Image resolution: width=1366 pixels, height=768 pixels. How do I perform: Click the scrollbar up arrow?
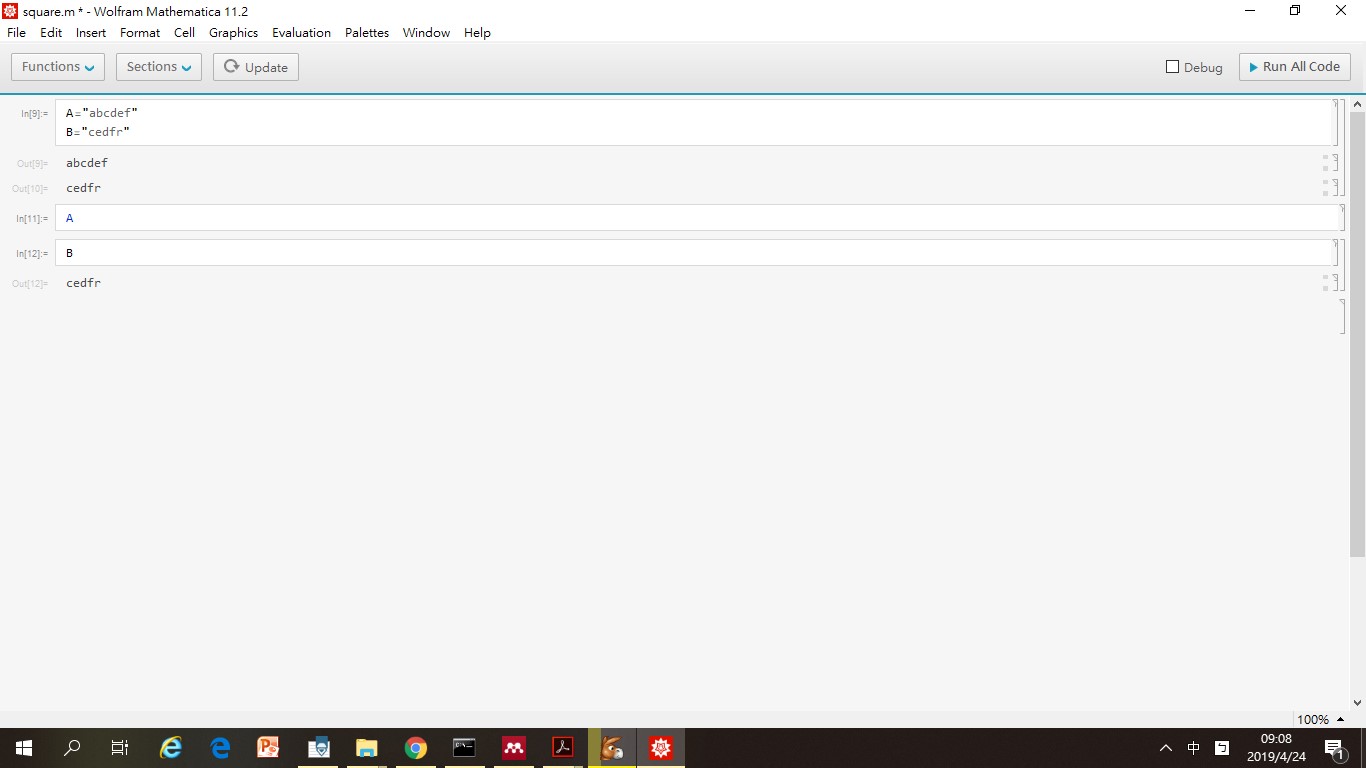point(1357,104)
